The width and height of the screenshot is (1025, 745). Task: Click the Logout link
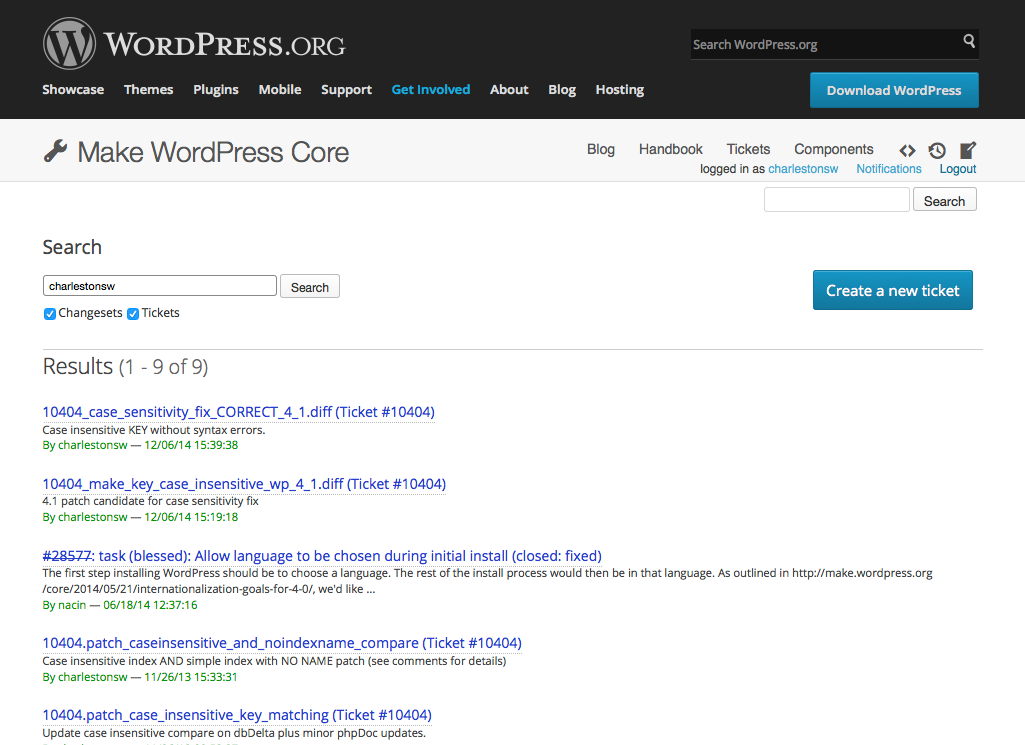pyautogui.click(x=957, y=169)
